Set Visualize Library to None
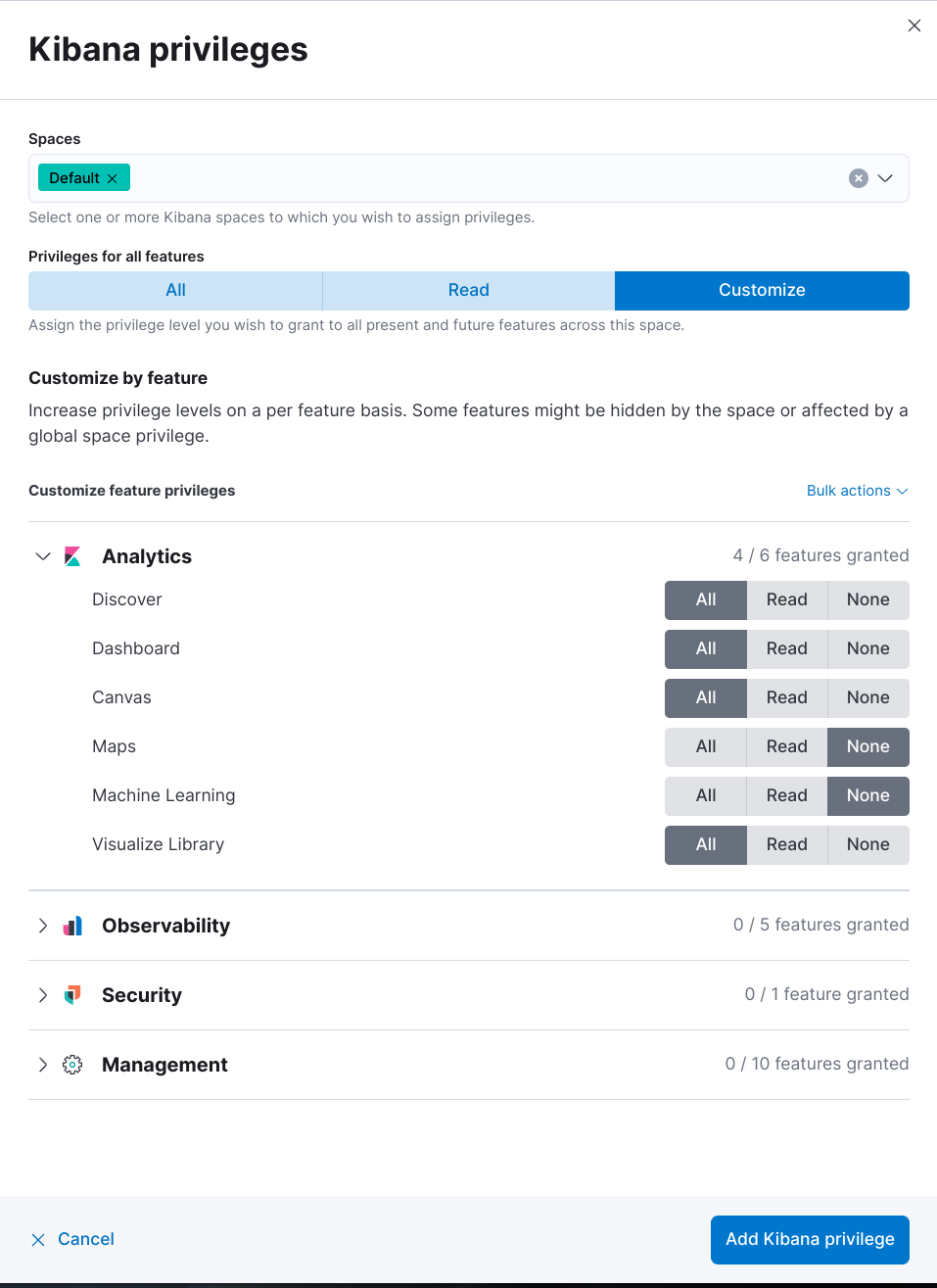937x1288 pixels. (867, 844)
